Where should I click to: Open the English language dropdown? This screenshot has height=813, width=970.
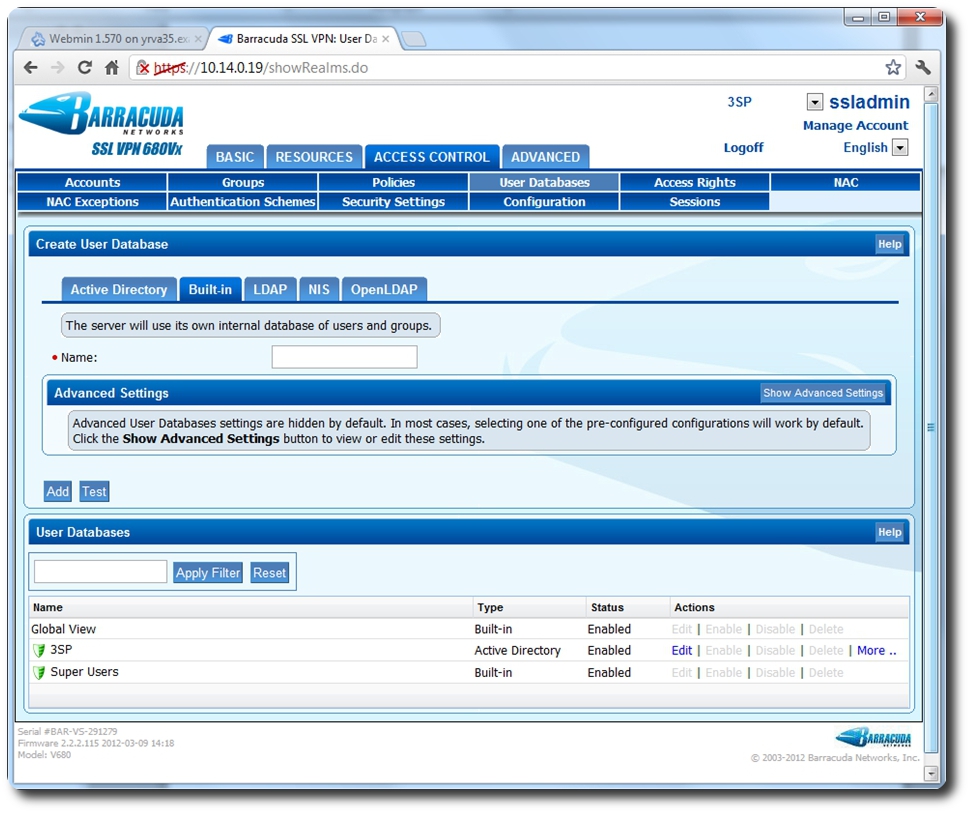point(901,148)
